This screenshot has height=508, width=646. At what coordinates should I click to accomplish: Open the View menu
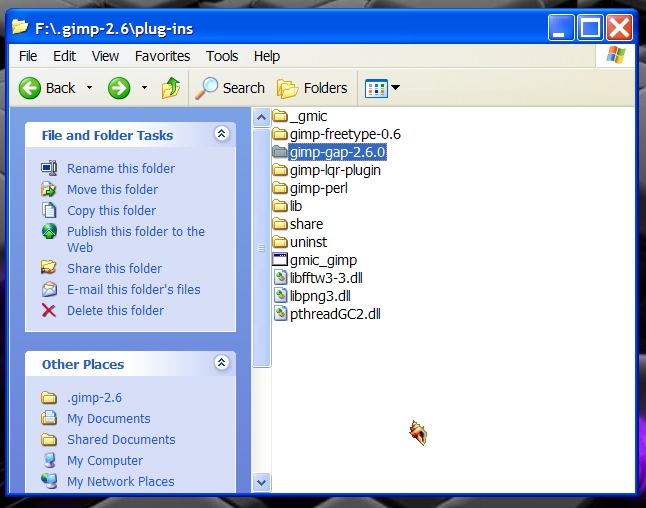tap(105, 56)
